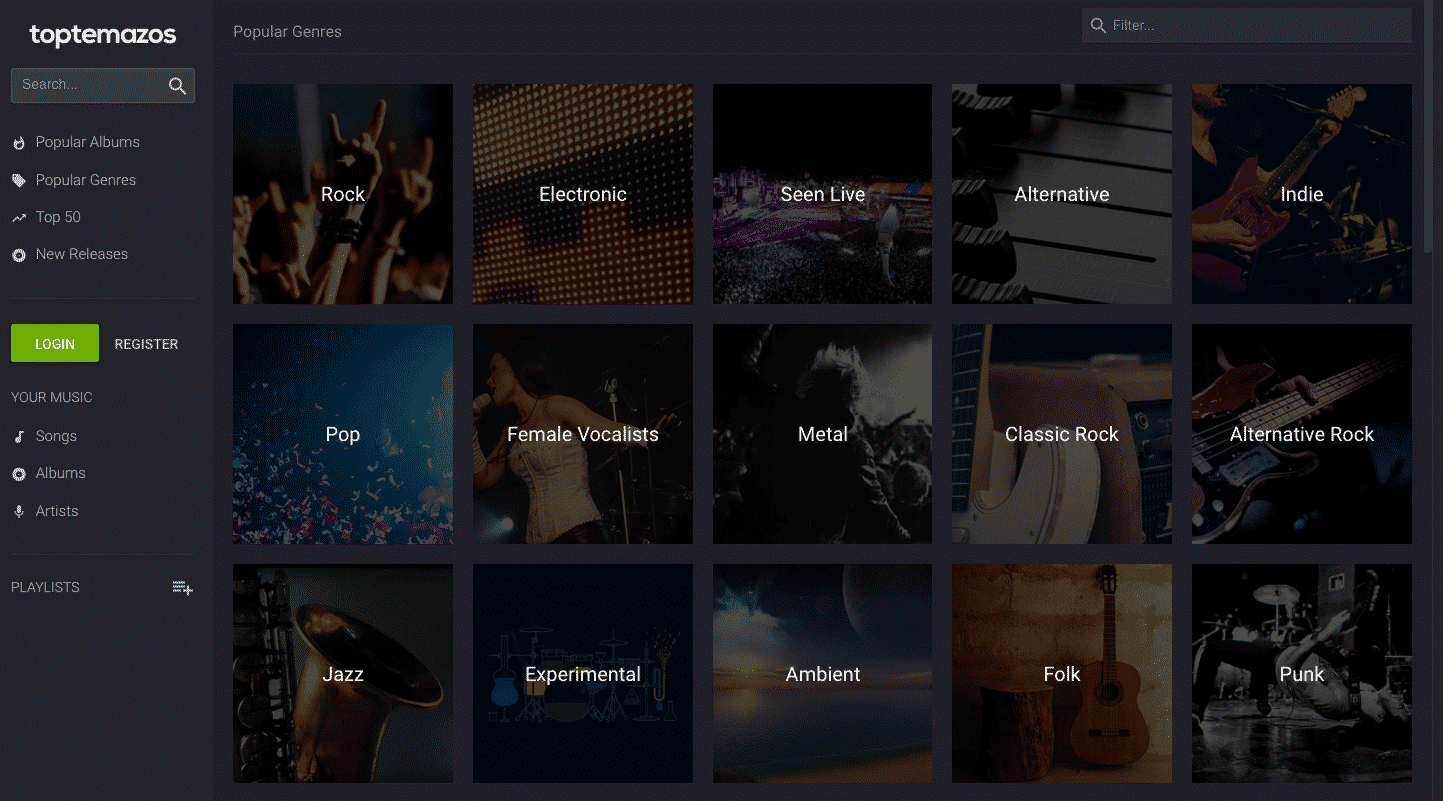The height and width of the screenshot is (801, 1443).
Task: Click the flame icon beside Popular Albums
Action: click(18, 143)
